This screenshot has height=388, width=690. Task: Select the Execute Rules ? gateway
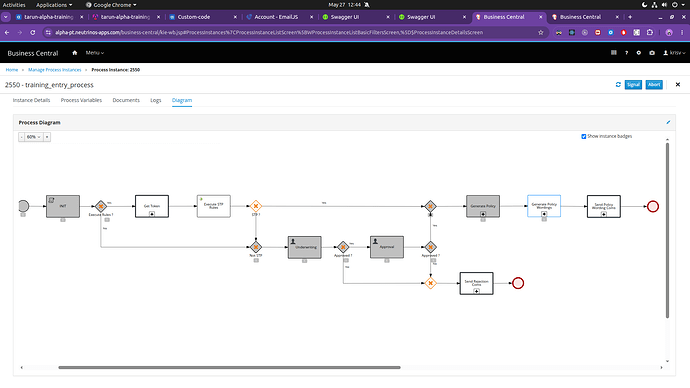coord(101,206)
